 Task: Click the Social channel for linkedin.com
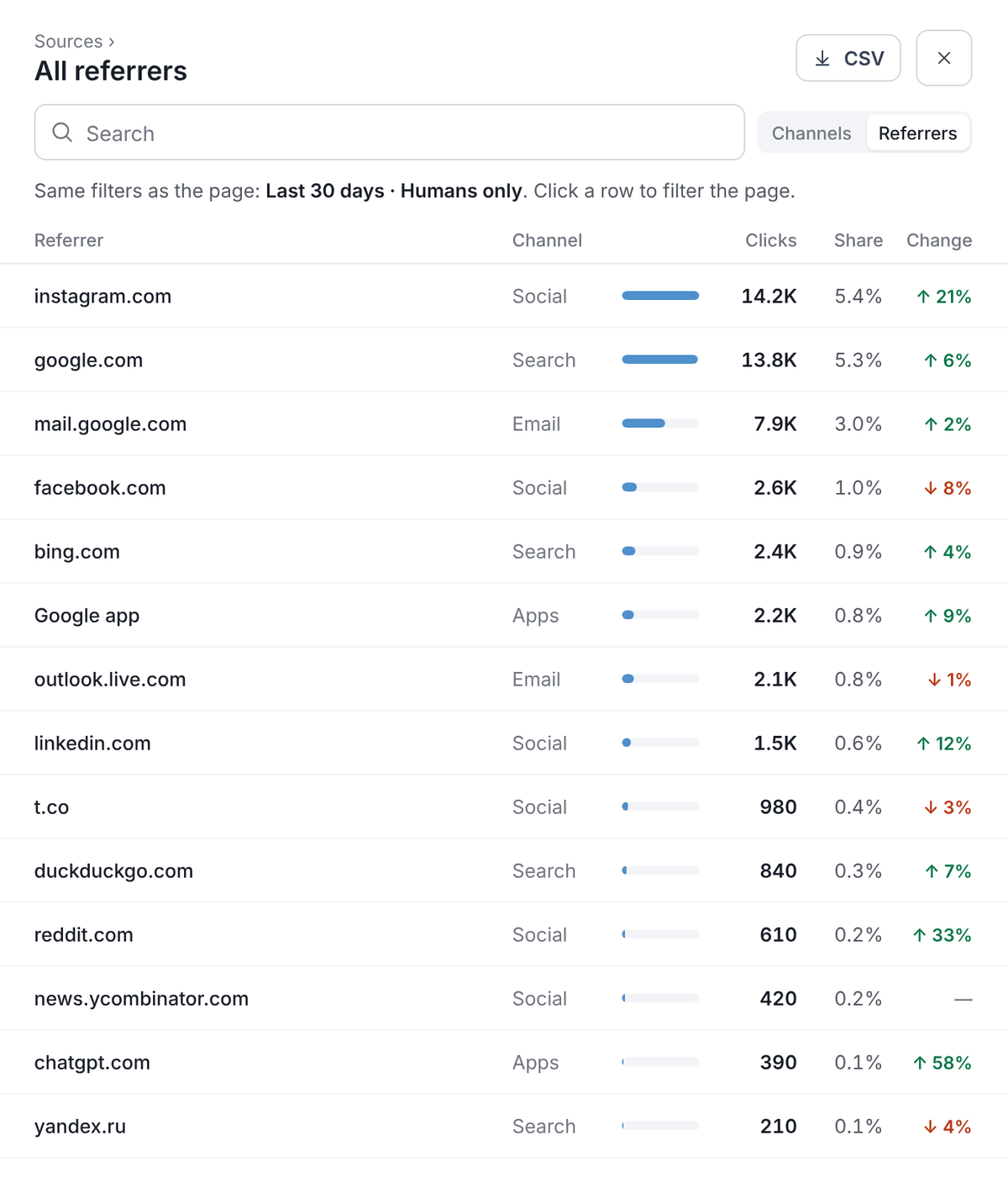coord(539,744)
